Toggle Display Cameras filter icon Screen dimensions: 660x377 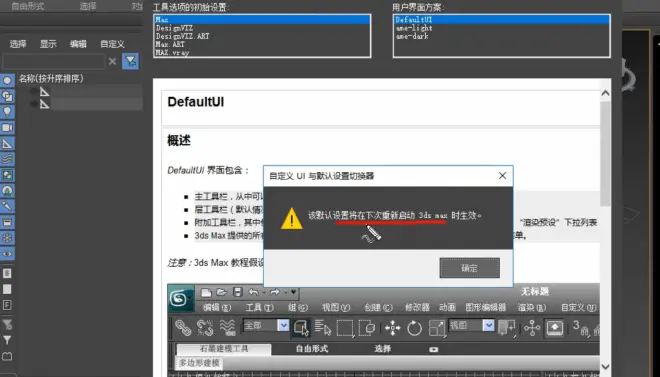coord(7,128)
